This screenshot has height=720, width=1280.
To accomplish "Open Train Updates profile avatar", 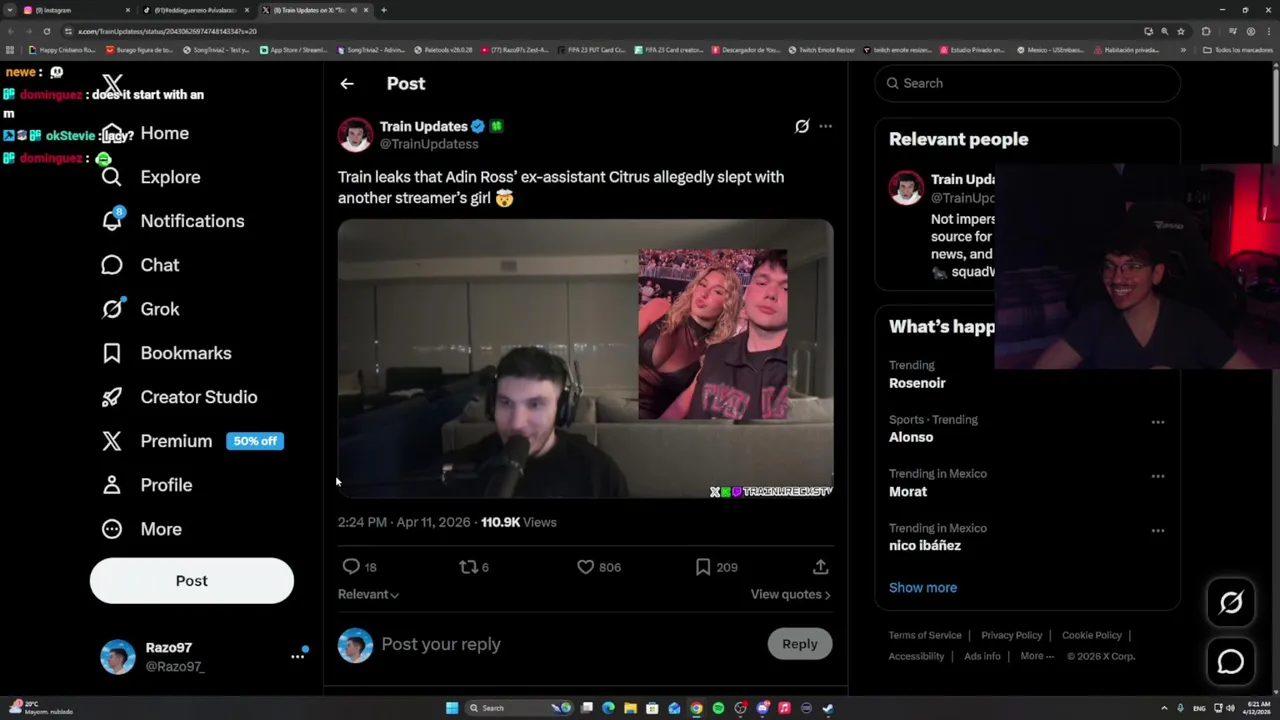I will click(x=355, y=134).
